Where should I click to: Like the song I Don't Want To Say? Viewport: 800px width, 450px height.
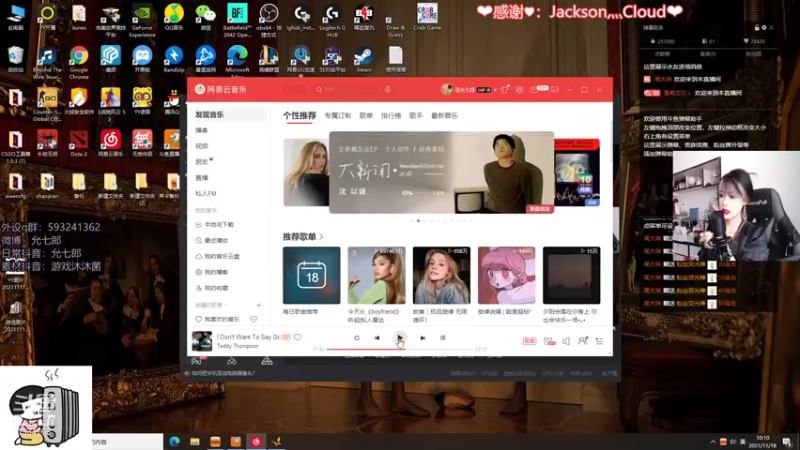point(297,337)
